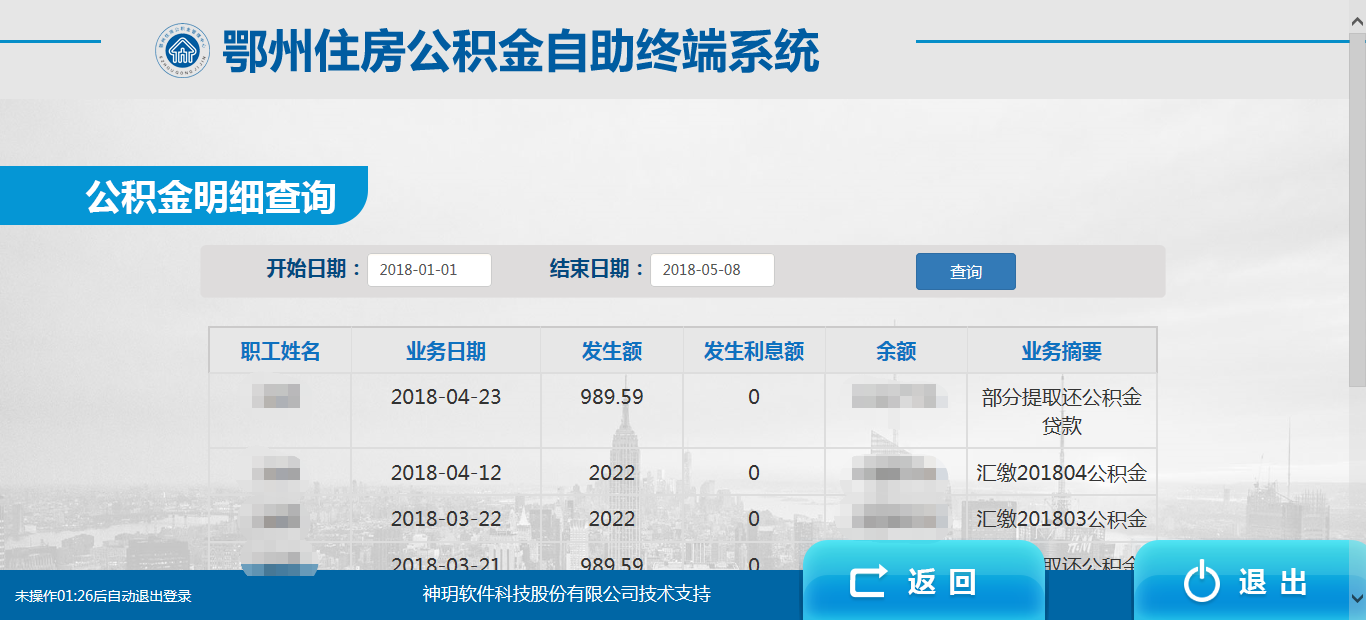Click the Ezhou housing fund logo icon
1366x620 pixels.
[x=182, y=50]
